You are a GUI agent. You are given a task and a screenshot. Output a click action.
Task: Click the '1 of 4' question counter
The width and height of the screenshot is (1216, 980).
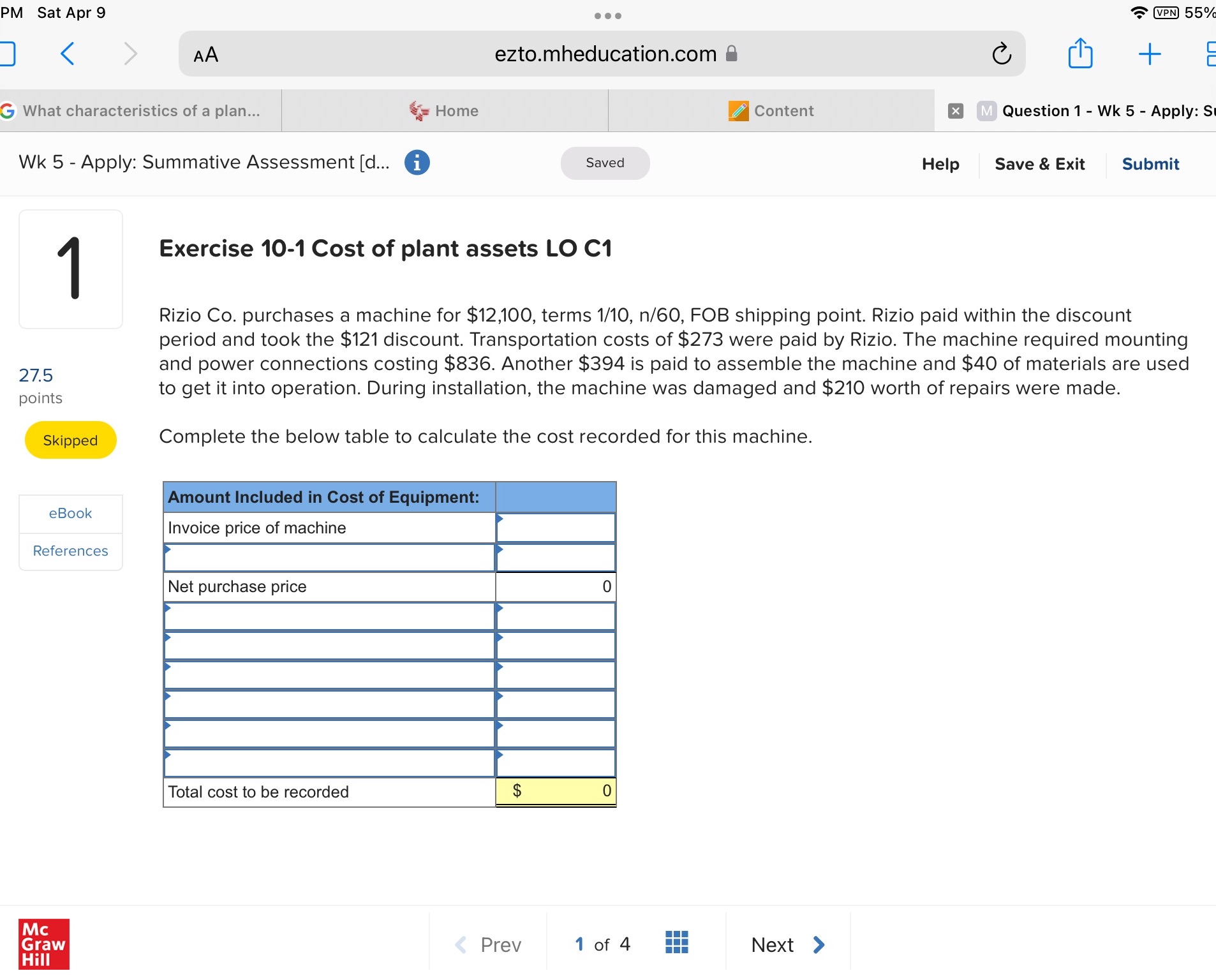click(602, 944)
